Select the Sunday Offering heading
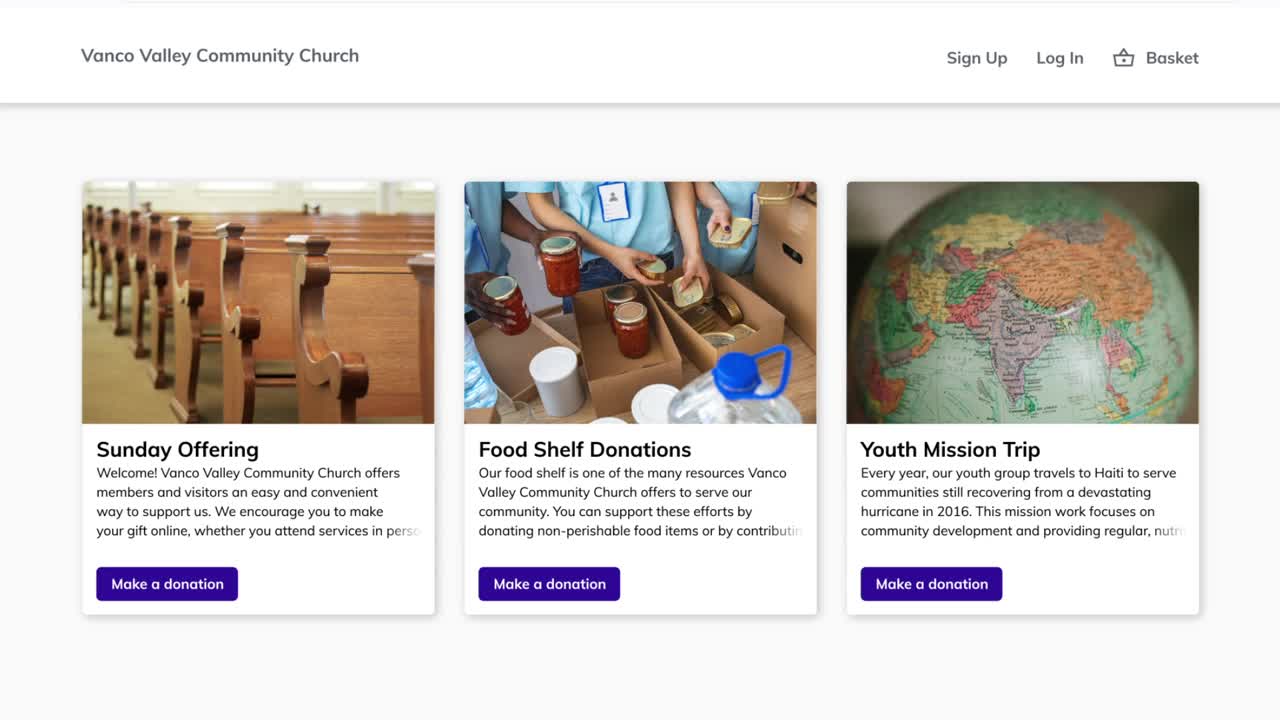 click(x=177, y=449)
